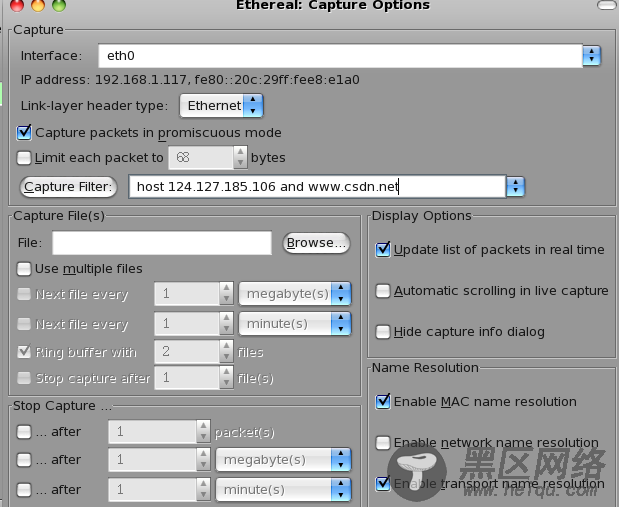Open the Next file every megabyte(s) unit dropdown
Screen dimensions: 619x507
click(x=295, y=294)
